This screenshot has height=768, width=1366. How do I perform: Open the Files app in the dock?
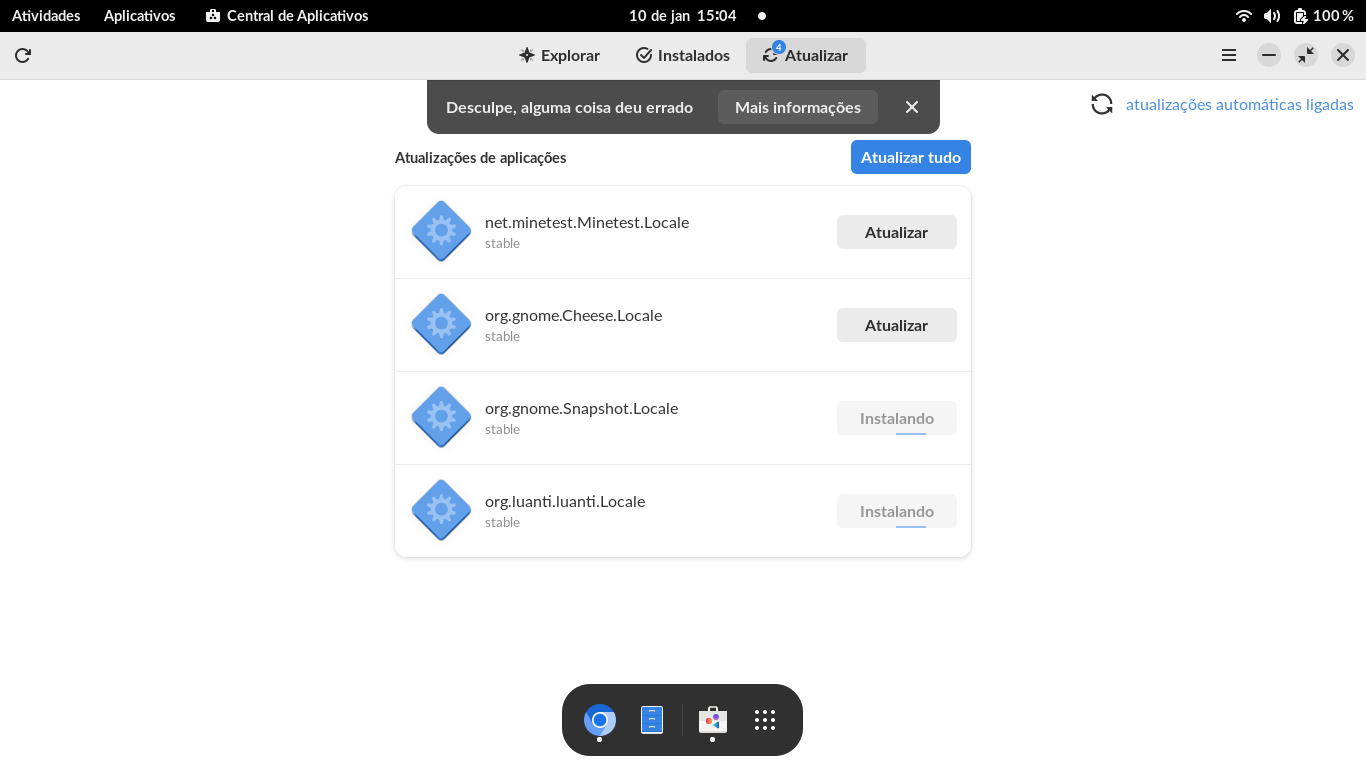[652, 720]
